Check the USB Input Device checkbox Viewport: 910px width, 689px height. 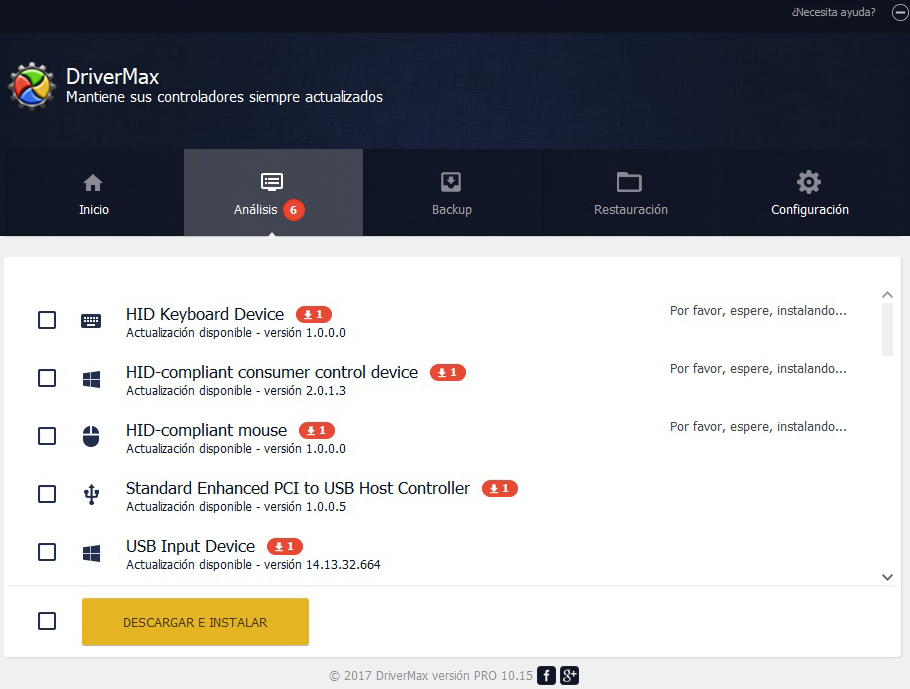point(47,552)
